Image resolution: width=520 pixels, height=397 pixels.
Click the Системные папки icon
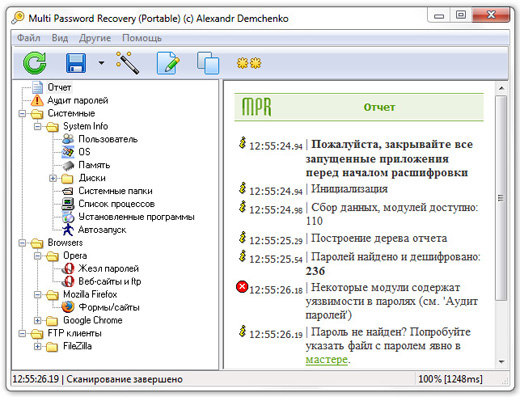68,191
